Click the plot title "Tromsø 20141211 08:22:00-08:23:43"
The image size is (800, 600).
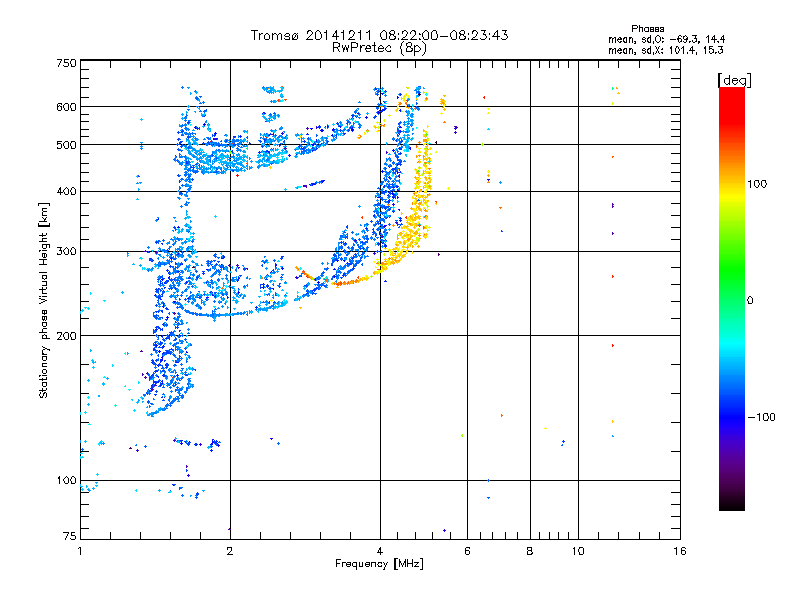[379, 35]
